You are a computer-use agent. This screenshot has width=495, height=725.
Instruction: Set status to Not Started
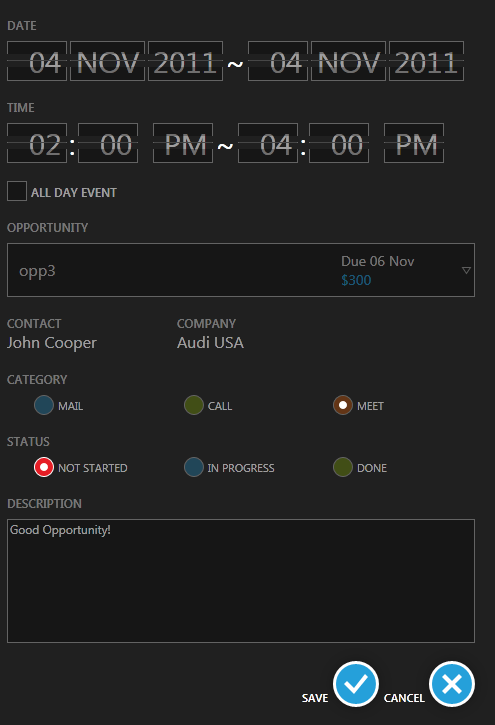pyautogui.click(x=44, y=467)
